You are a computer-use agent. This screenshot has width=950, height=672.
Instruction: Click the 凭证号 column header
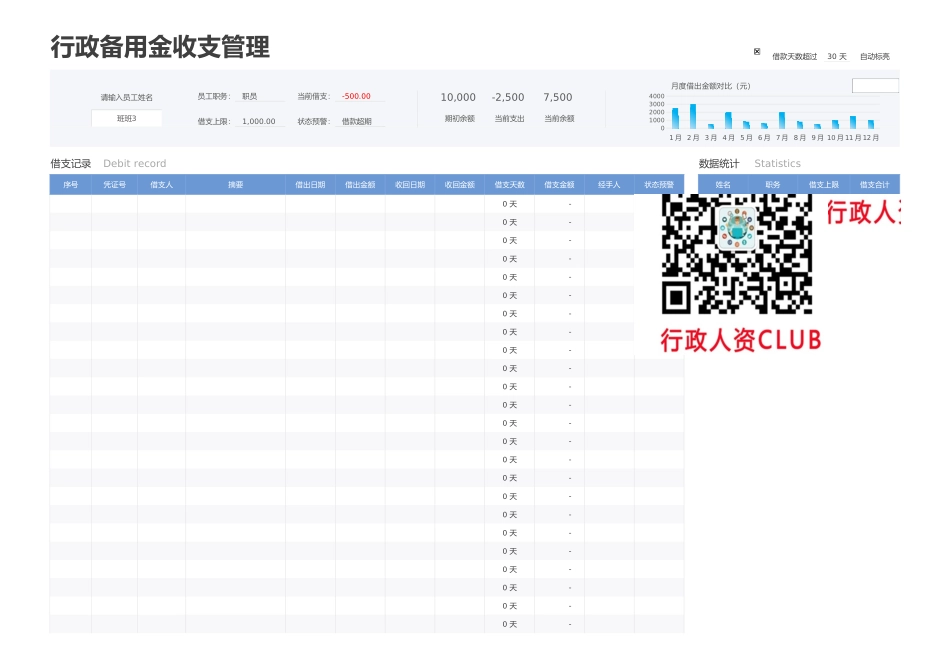(115, 184)
